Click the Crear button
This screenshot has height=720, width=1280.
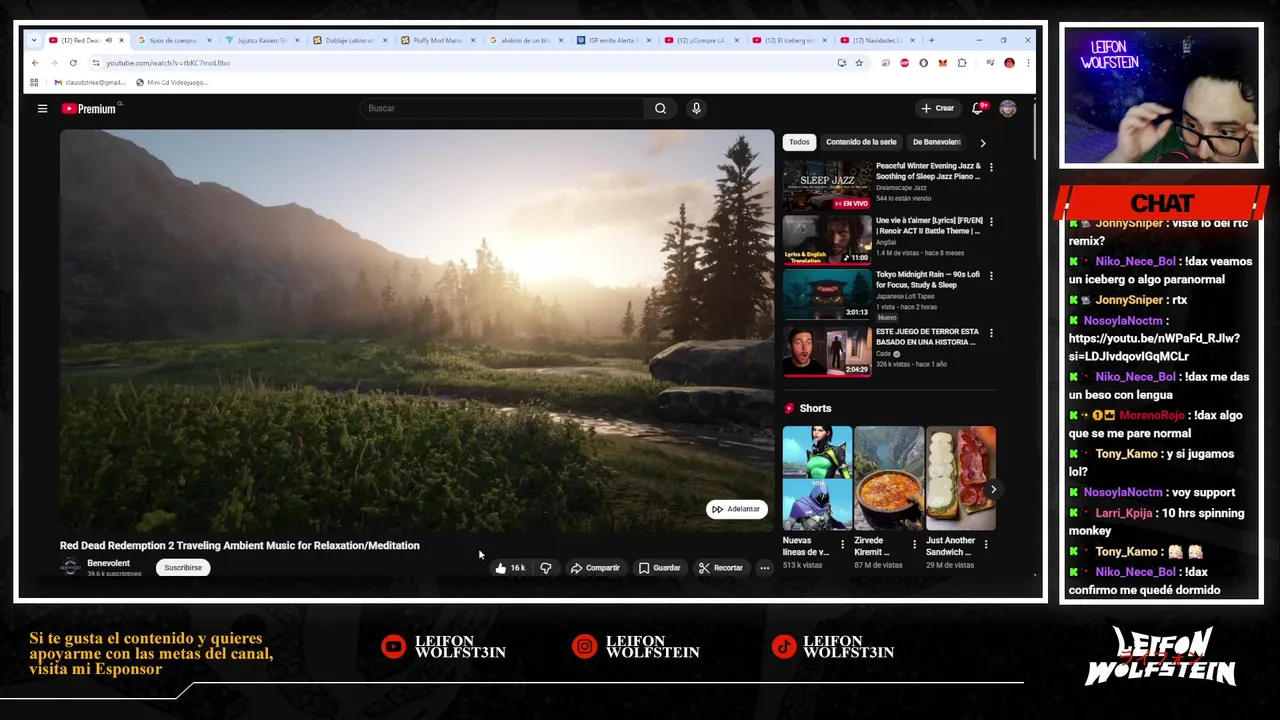click(x=938, y=108)
